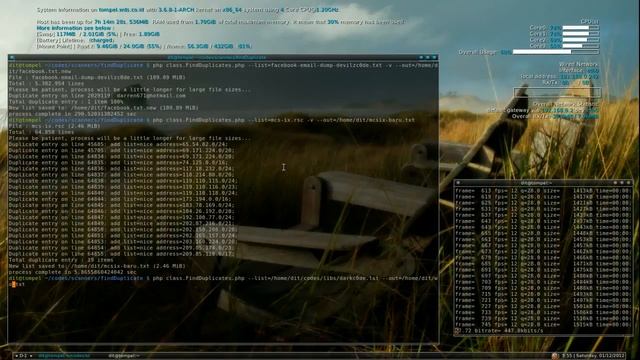The height and width of the screenshot is (360, 640).
Task: Click the "process complete in 5.86" seconds line
Action: coord(73,272)
